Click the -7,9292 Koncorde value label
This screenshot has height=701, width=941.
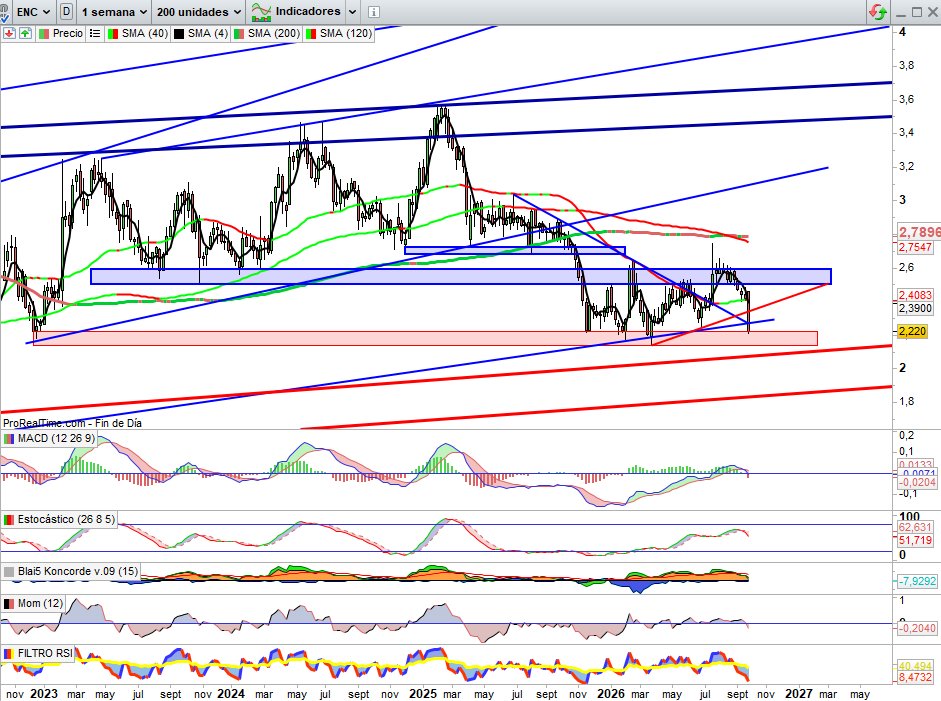tap(916, 581)
